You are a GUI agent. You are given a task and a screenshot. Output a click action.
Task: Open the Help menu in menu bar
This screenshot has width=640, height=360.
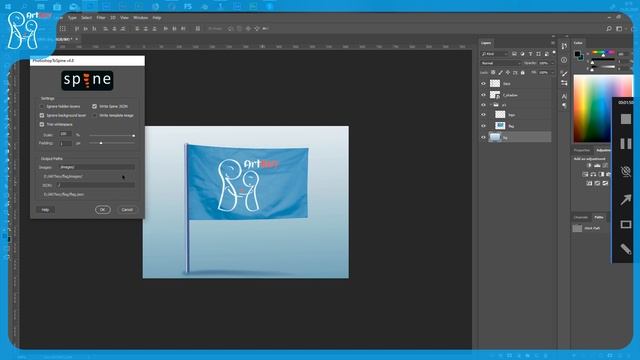click(x=157, y=18)
